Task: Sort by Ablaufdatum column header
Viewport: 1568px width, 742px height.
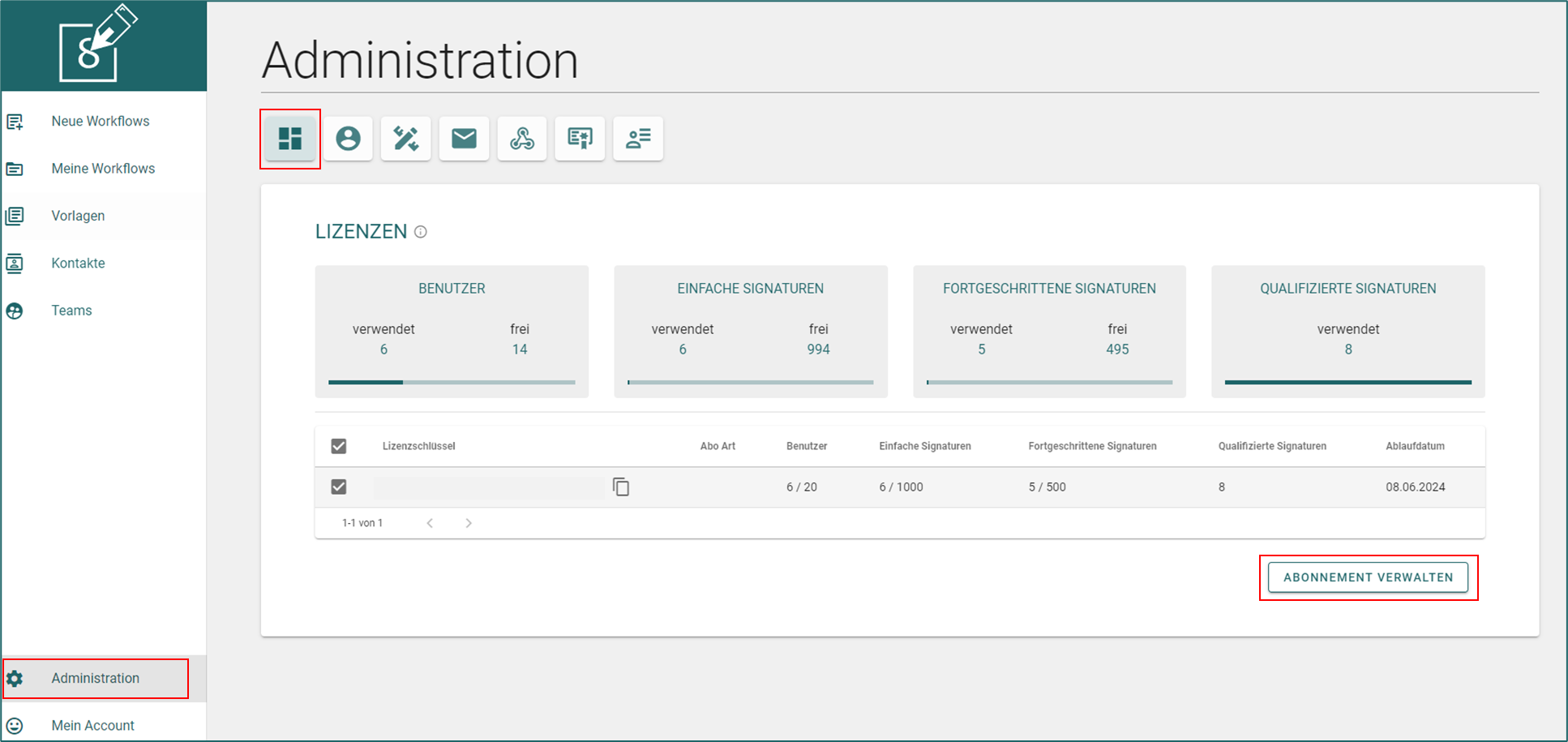Action: click(1415, 446)
